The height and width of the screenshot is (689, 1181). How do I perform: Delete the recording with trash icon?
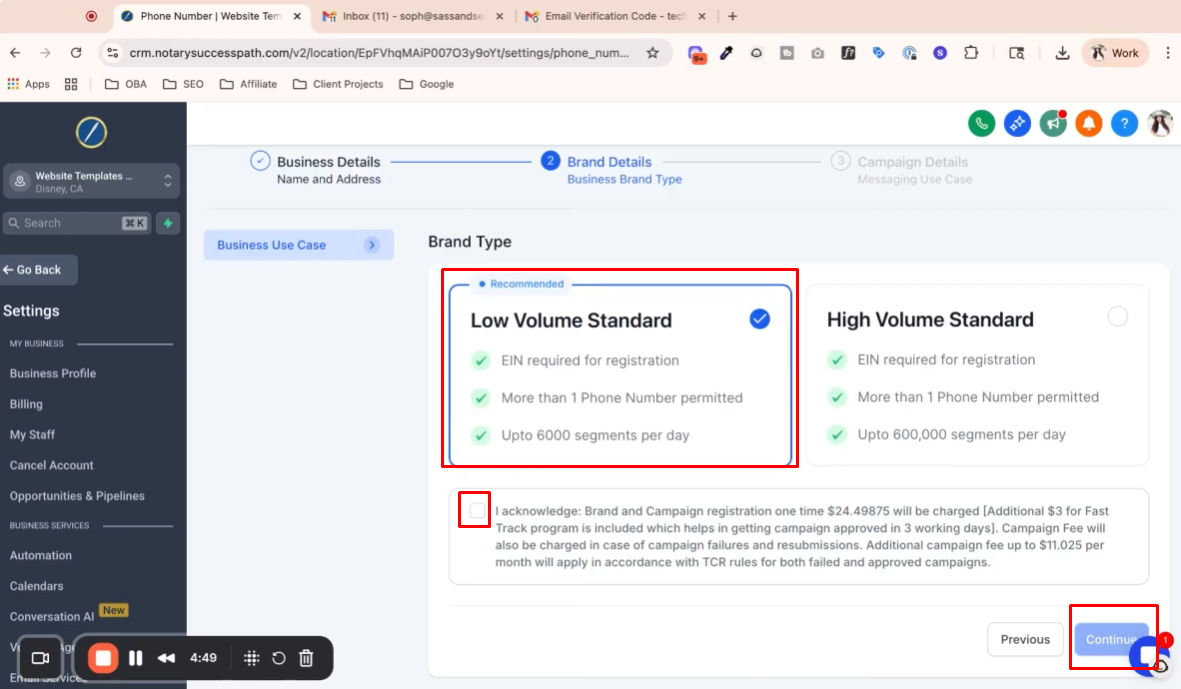306,658
